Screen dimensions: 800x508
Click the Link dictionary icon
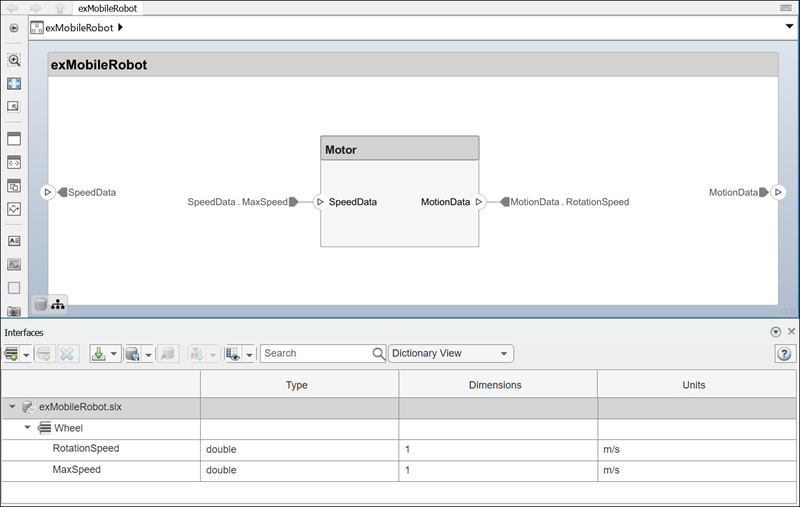coord(167,353)
